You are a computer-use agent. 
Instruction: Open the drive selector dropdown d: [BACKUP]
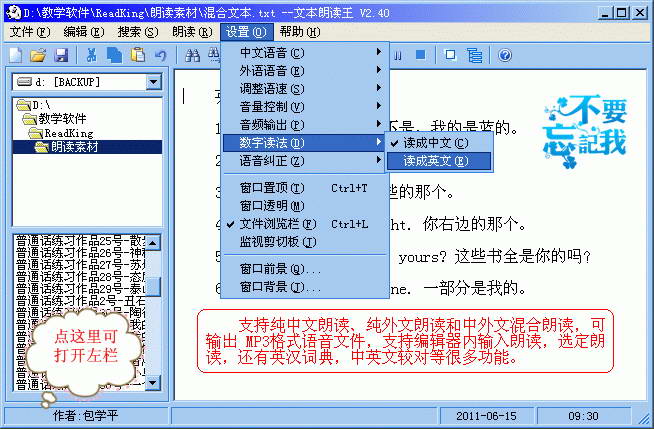click(153, 81)
